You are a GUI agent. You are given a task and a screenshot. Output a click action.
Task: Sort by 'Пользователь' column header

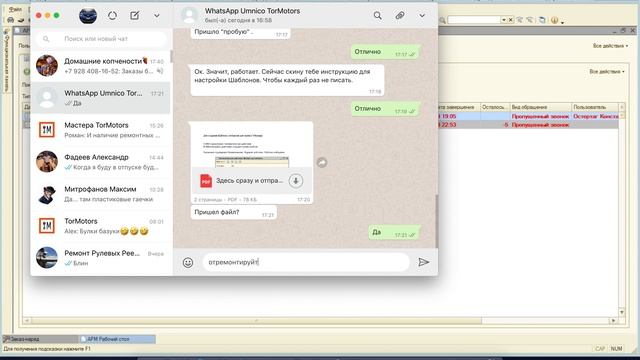tap(595, 107)
